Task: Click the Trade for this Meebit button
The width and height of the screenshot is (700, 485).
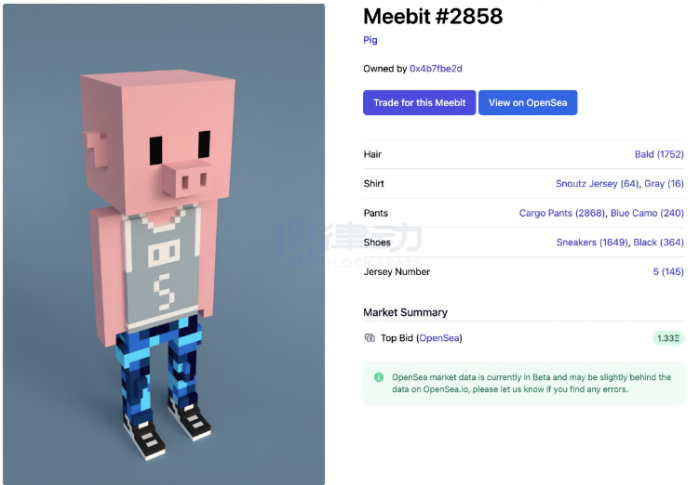Action: 419,103
